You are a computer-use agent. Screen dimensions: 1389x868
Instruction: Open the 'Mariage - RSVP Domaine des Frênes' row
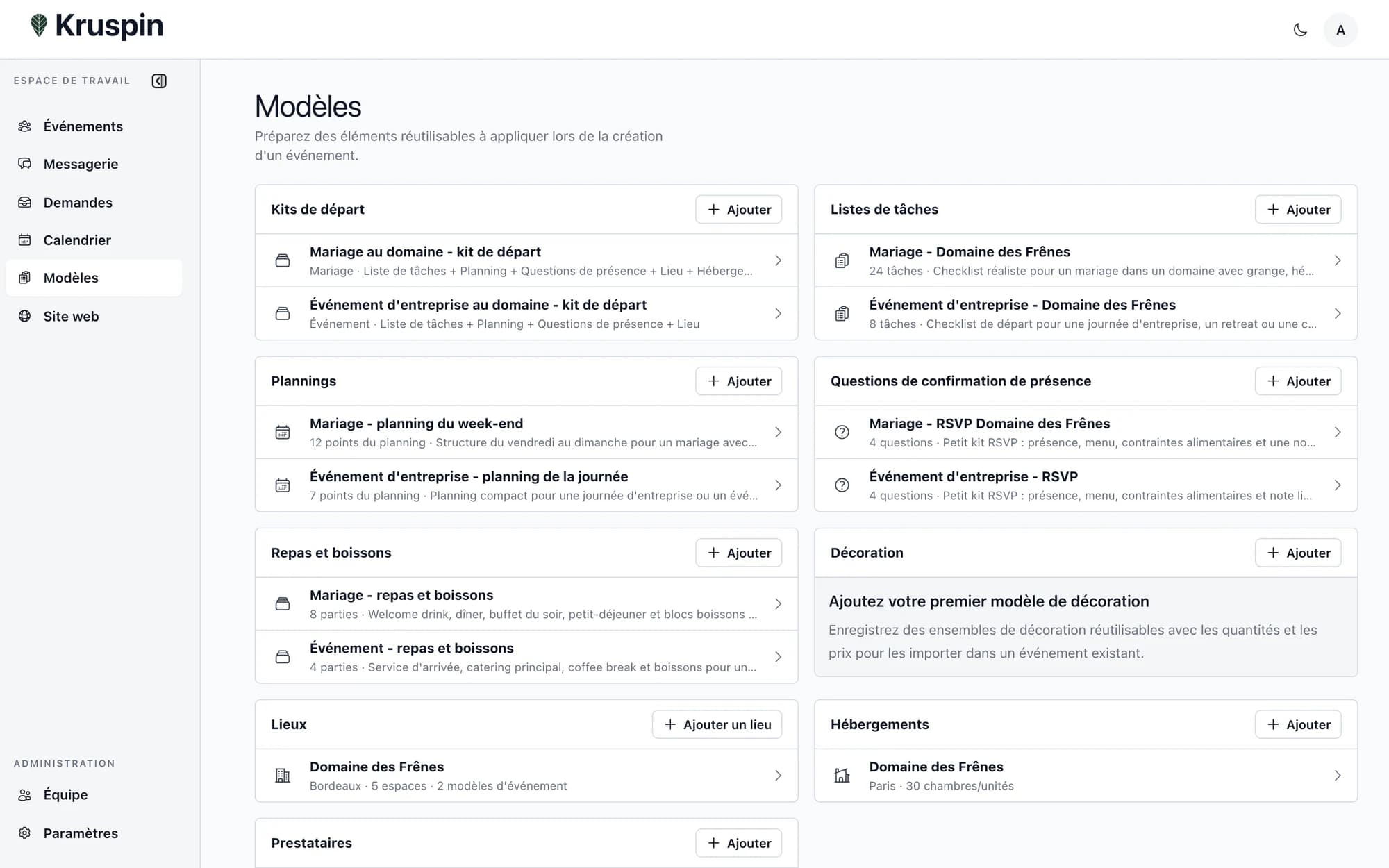[x=1086, y=432]
